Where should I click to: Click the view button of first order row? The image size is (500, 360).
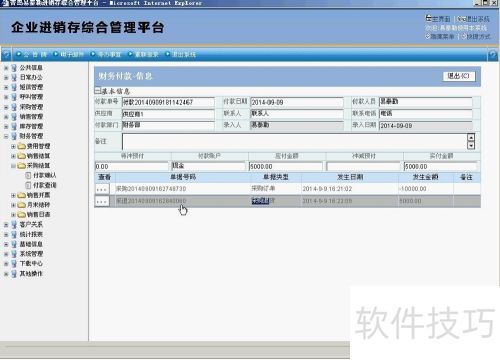102,189
